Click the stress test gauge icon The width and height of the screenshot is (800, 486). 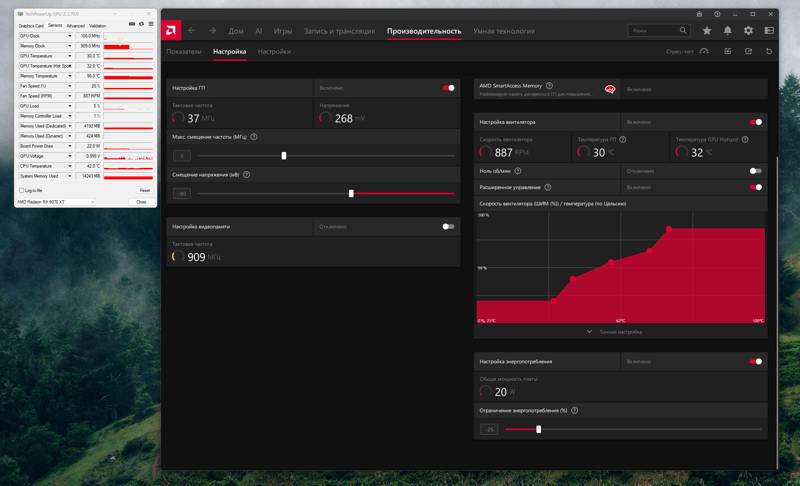tap(704, 51)
